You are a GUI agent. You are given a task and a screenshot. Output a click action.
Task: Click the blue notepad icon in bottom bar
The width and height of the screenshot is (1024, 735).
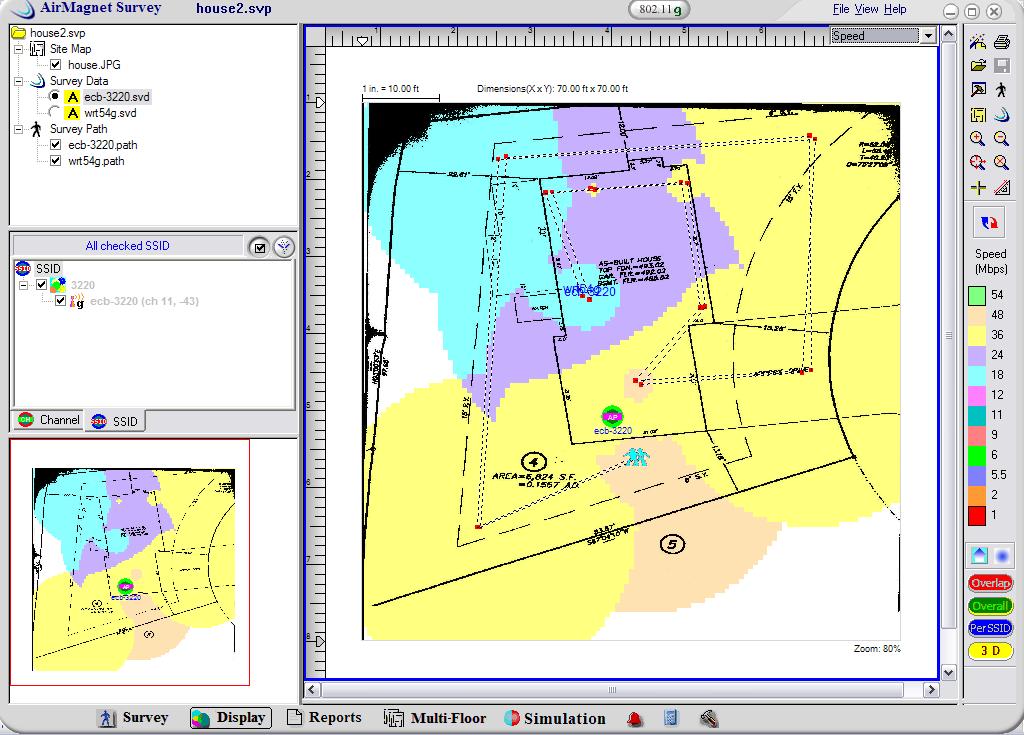pos(671,718)
